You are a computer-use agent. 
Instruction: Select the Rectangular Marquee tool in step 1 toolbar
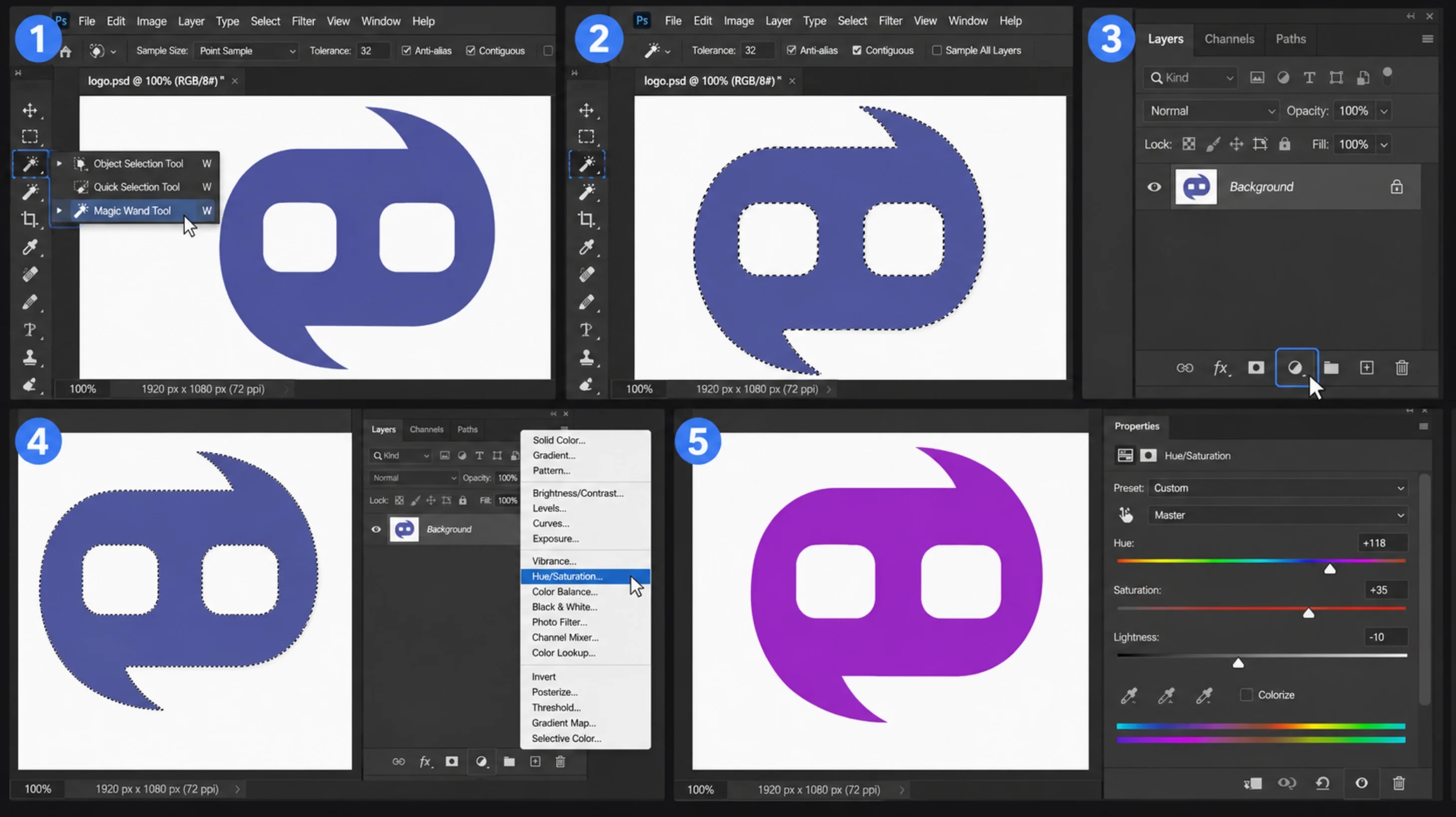tap(29, 137)
